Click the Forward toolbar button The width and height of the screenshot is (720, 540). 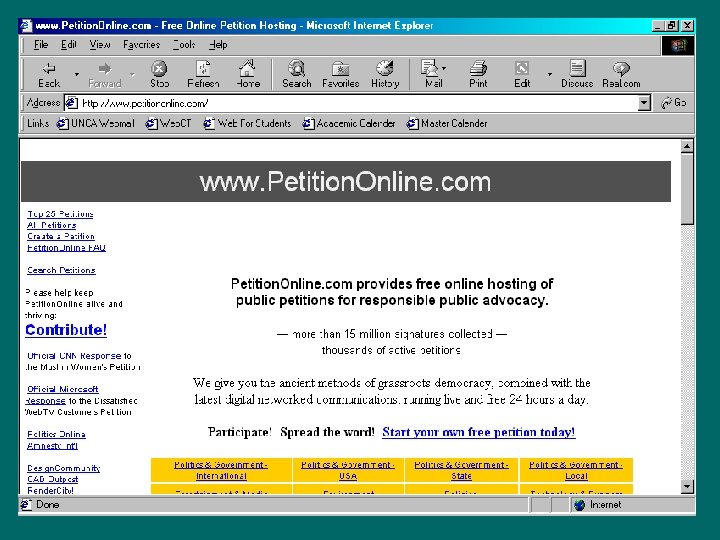[105, 74]
